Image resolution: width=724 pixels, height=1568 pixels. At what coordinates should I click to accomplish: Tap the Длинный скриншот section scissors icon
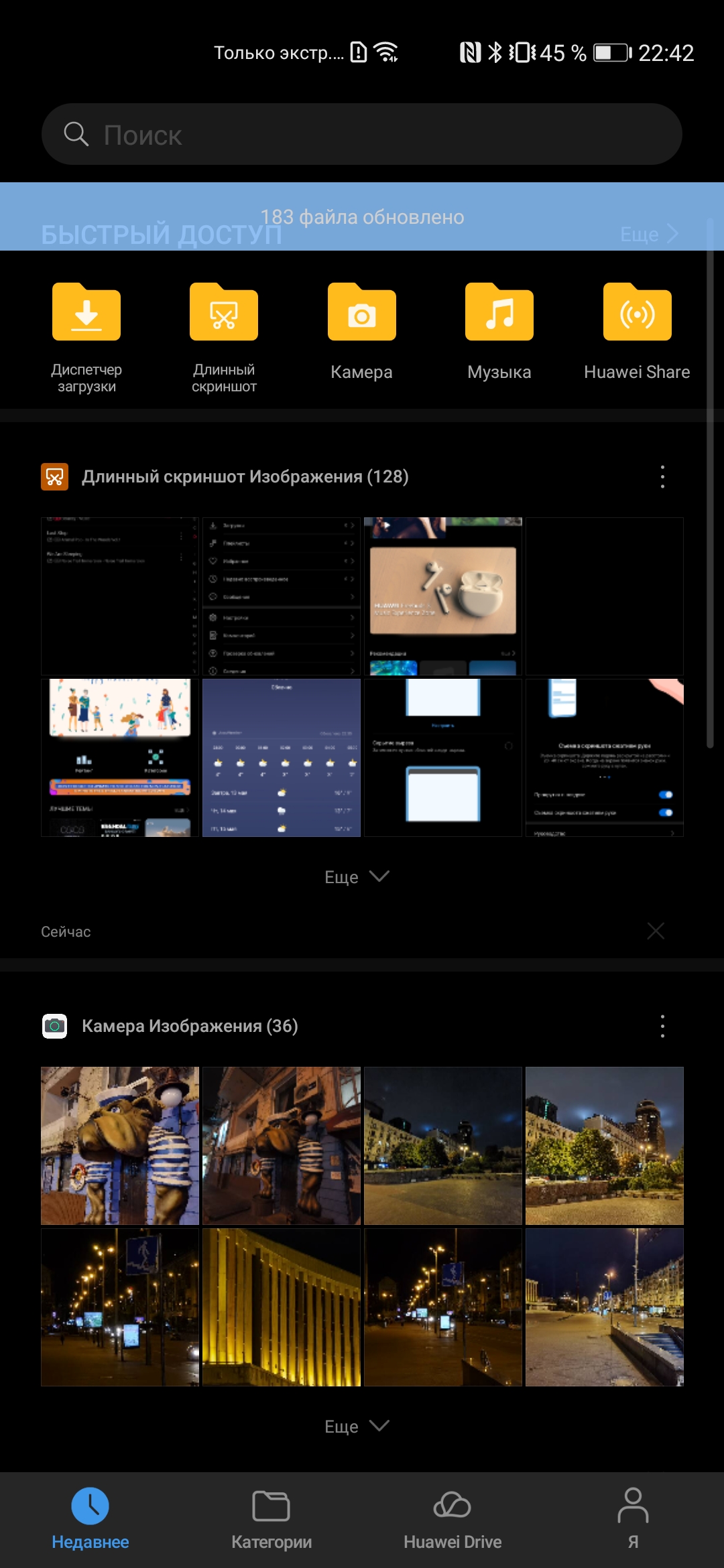click(54, 476)
